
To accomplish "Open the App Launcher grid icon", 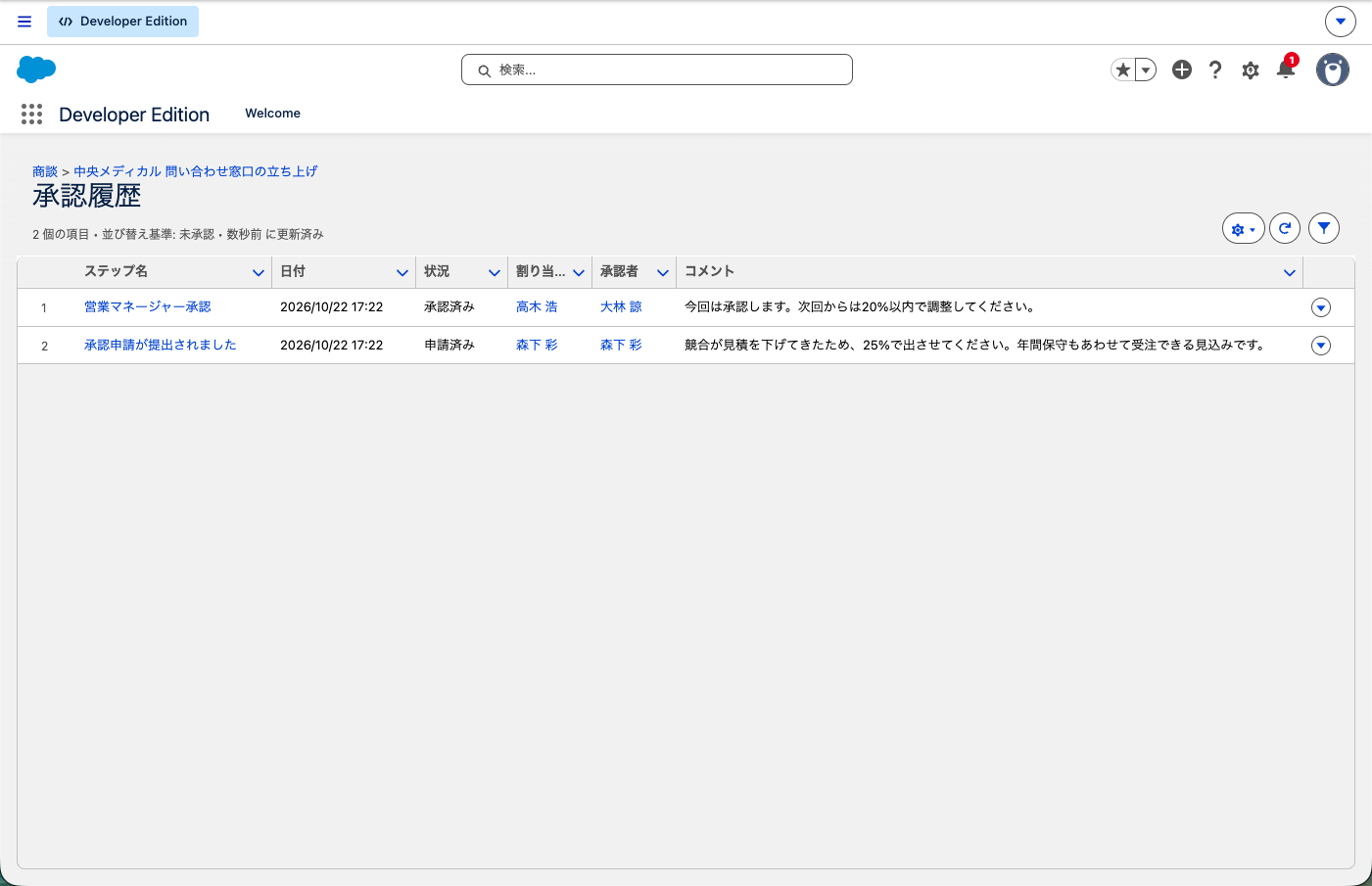I will [31, 115].
